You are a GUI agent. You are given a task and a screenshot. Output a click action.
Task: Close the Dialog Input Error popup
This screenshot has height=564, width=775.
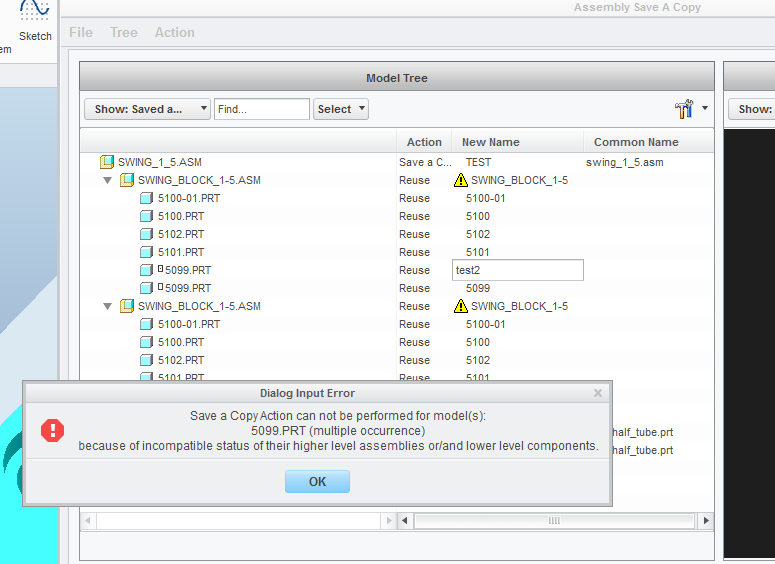click(x=598, y=393)
